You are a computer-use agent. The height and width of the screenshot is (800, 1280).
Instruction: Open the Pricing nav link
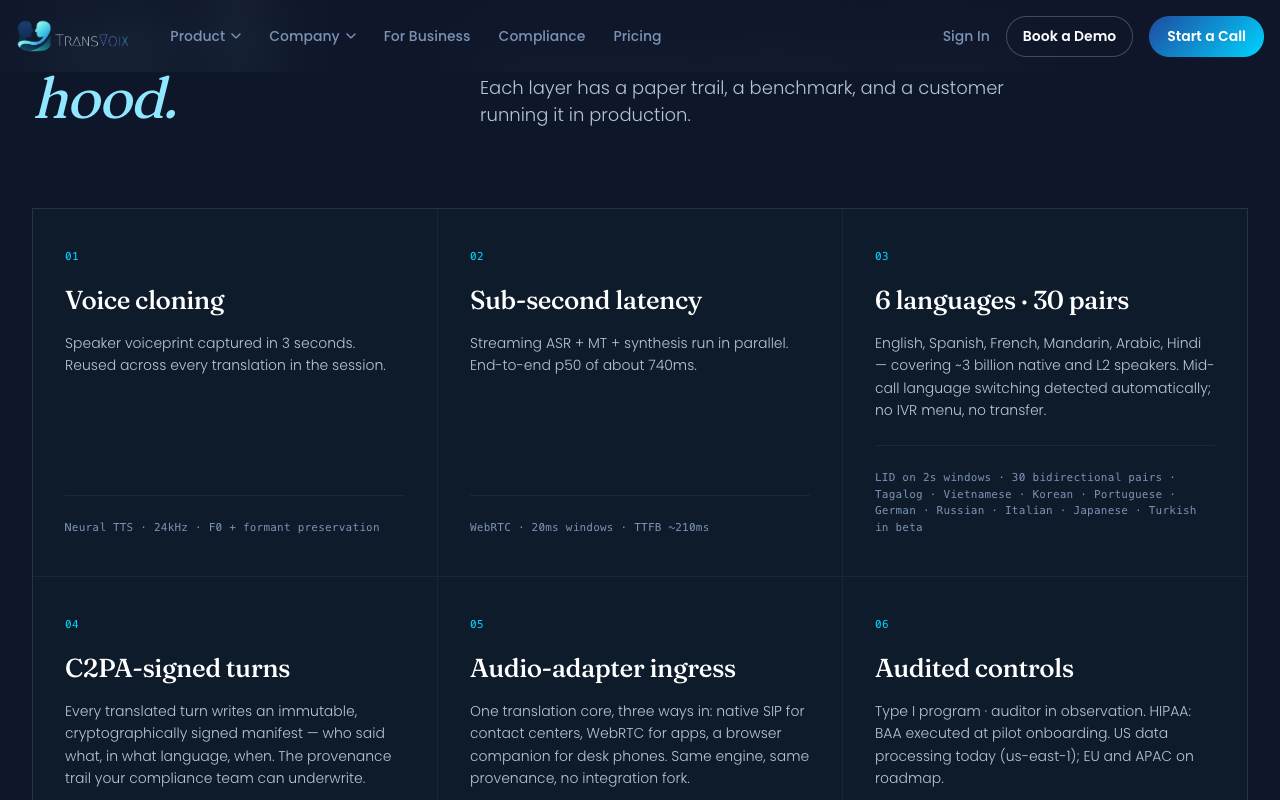click(637, 36)
